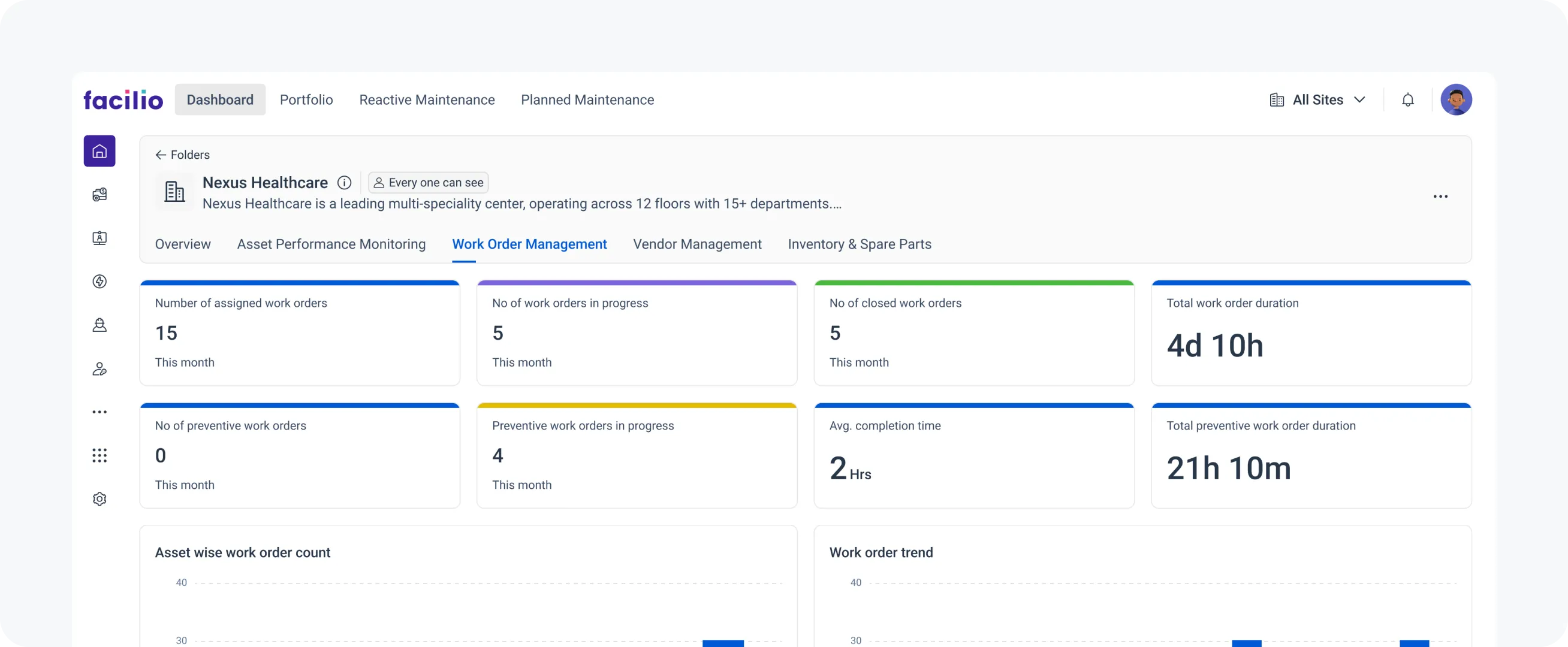
Task: Click the 'Every one can see' visibility badge
Action: 428,182
